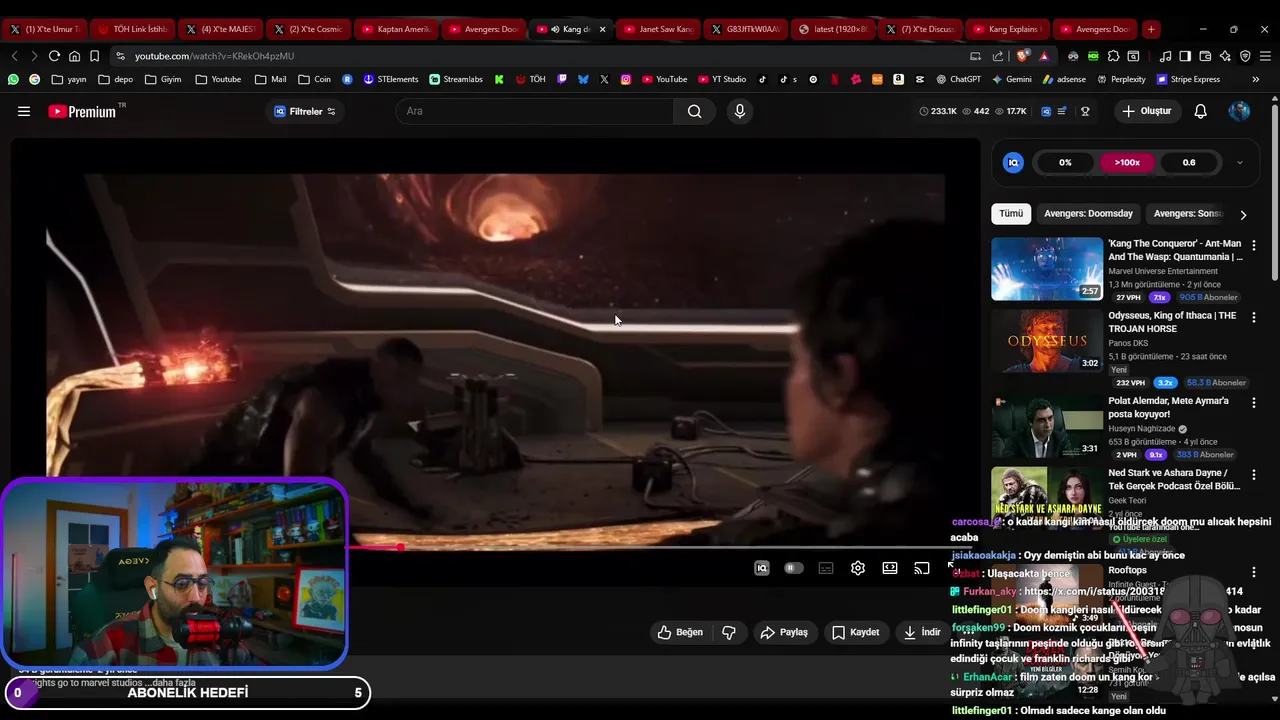The height and width of the screenshot is (720, 1280).
Task: Open the Netflix bookmark icon
Action: pos(835,79)
